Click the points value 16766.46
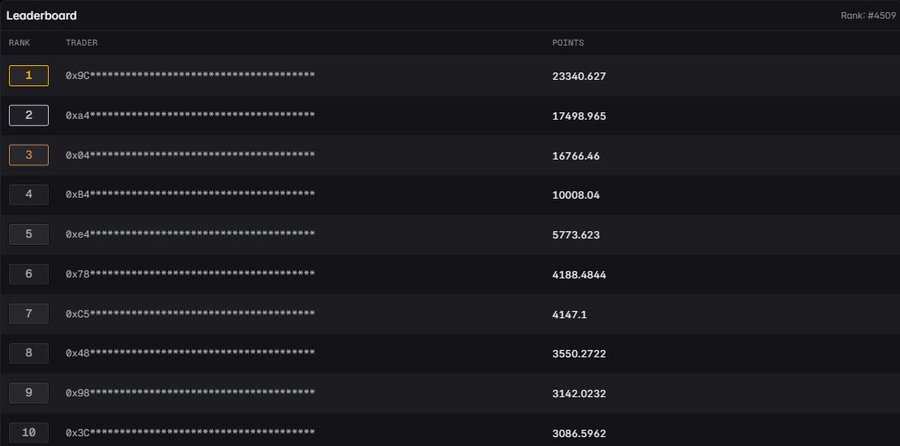900x446 pixels. pos(576,156)
